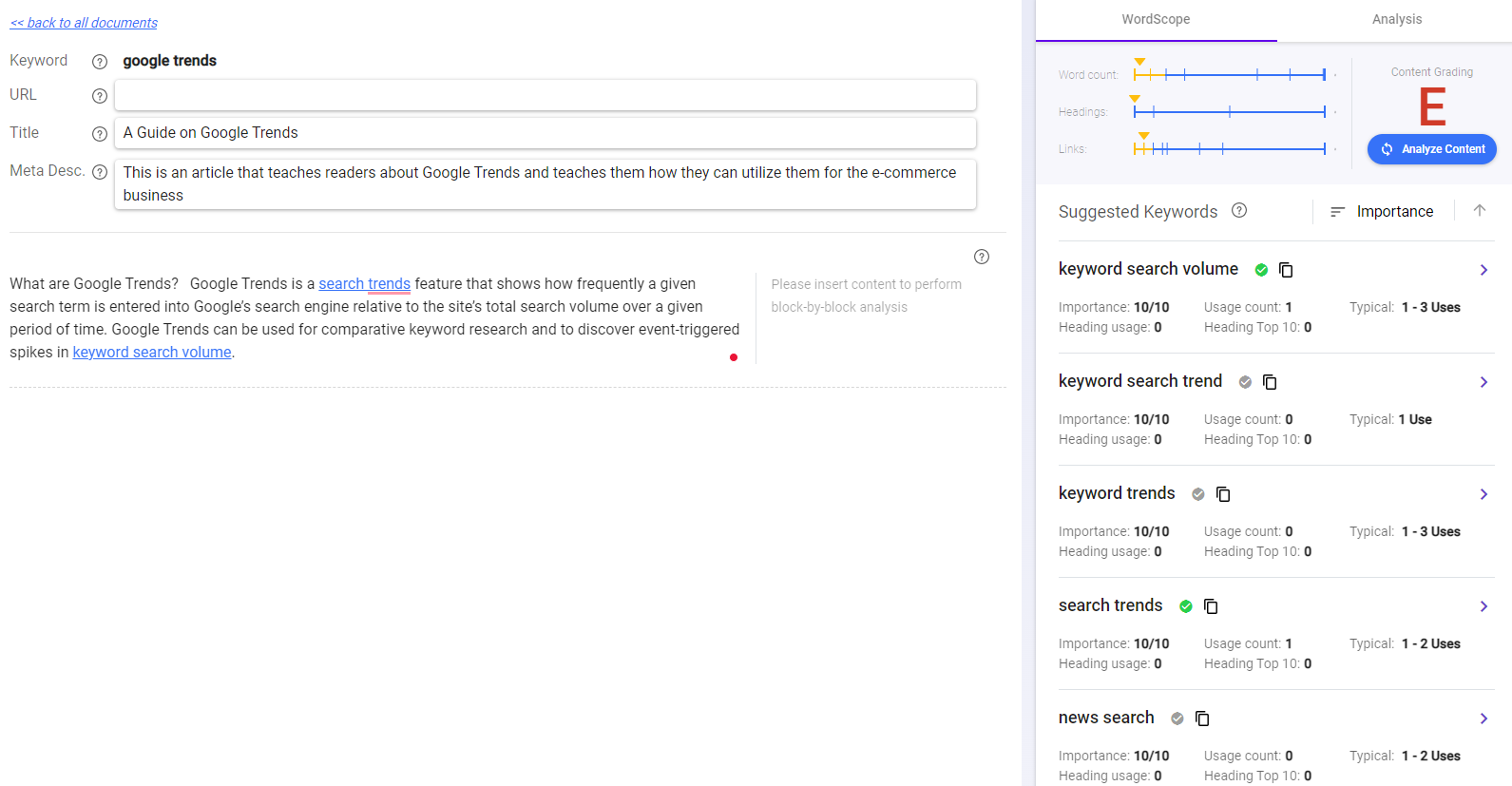The height and width of the screenshot is (786, 1512).
Task: Expand 'news search' details chevron
Action: [1483, 719]
